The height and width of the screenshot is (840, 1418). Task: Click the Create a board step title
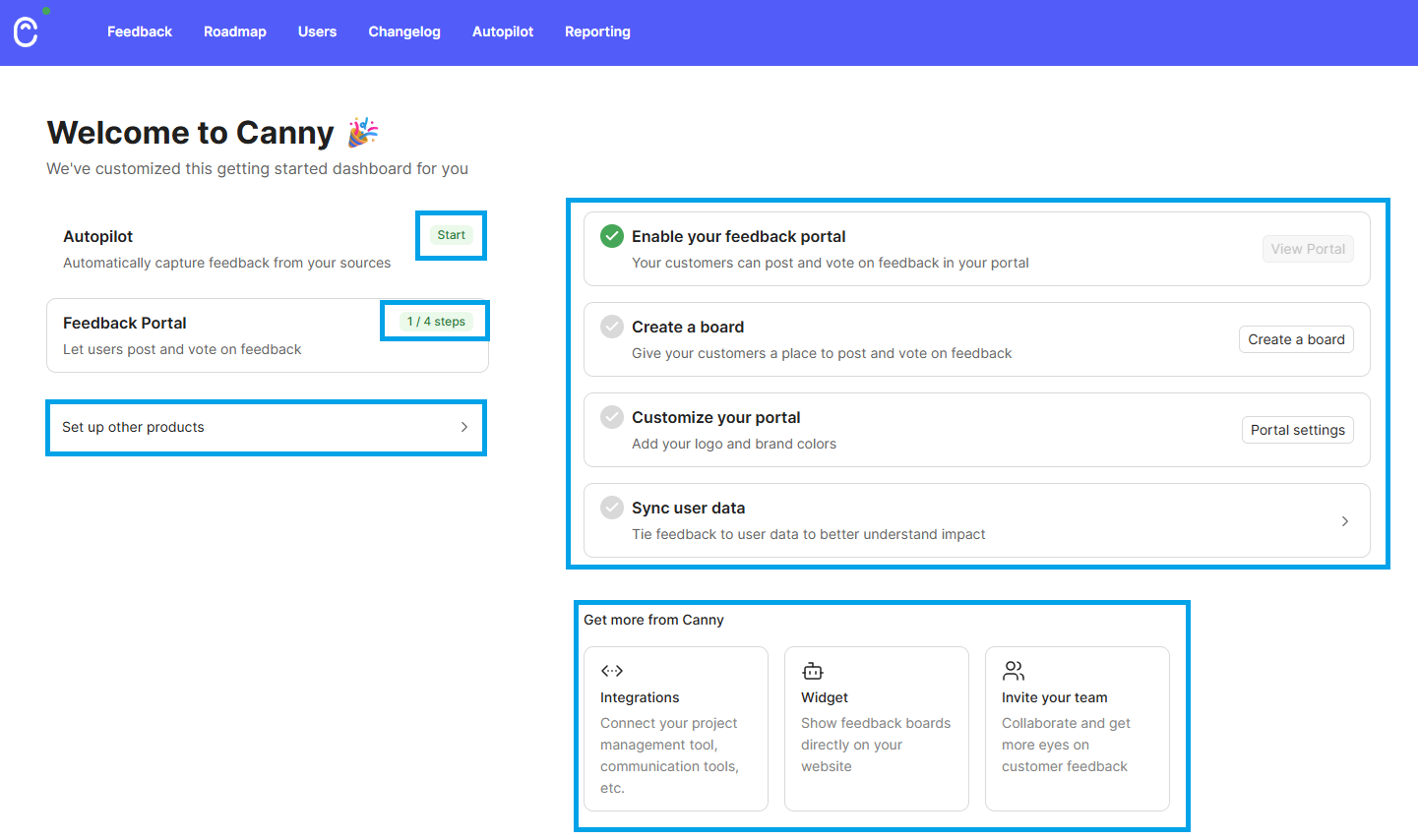tap(688, 327)
